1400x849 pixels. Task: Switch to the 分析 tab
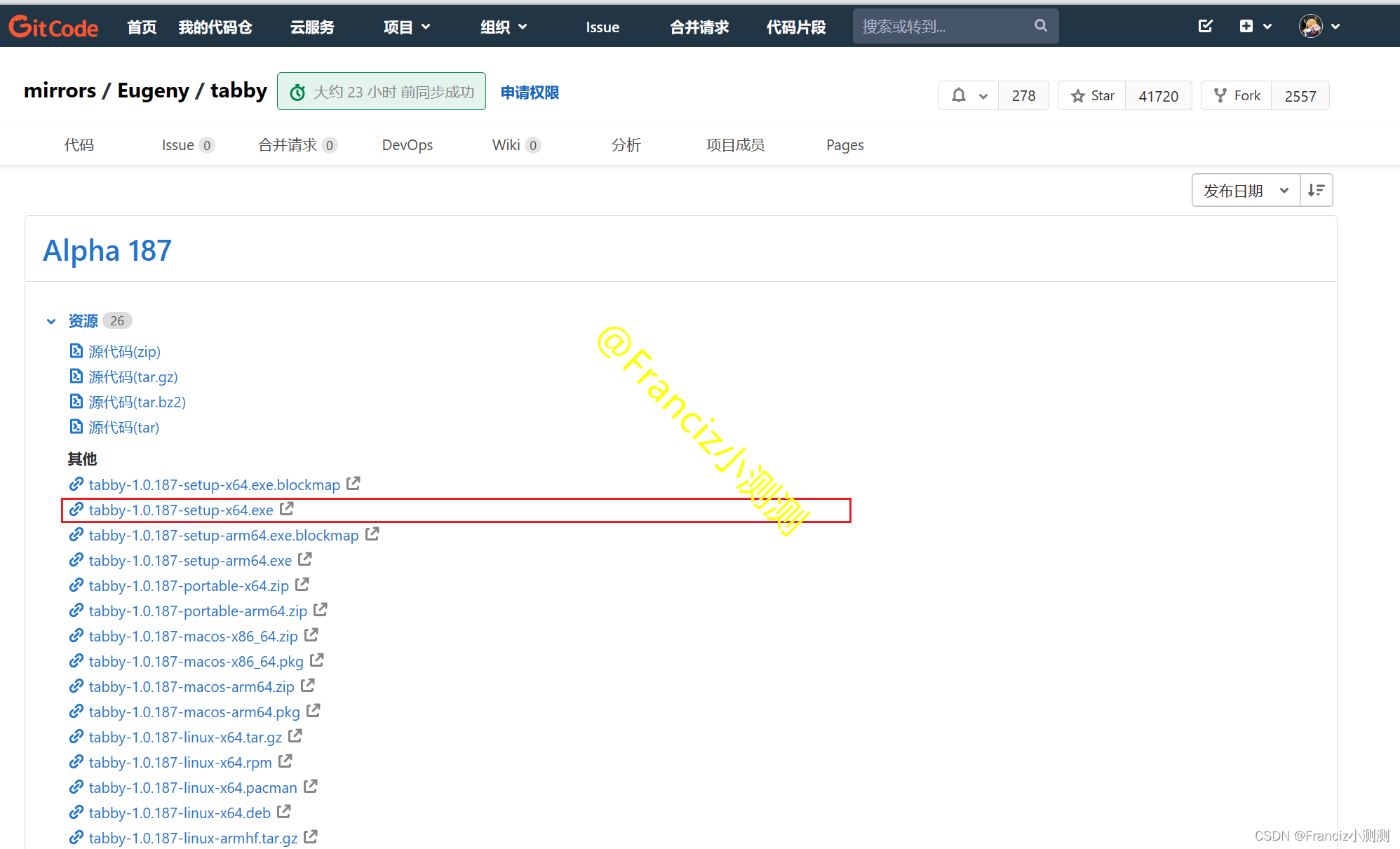click(x=626, y=144)
